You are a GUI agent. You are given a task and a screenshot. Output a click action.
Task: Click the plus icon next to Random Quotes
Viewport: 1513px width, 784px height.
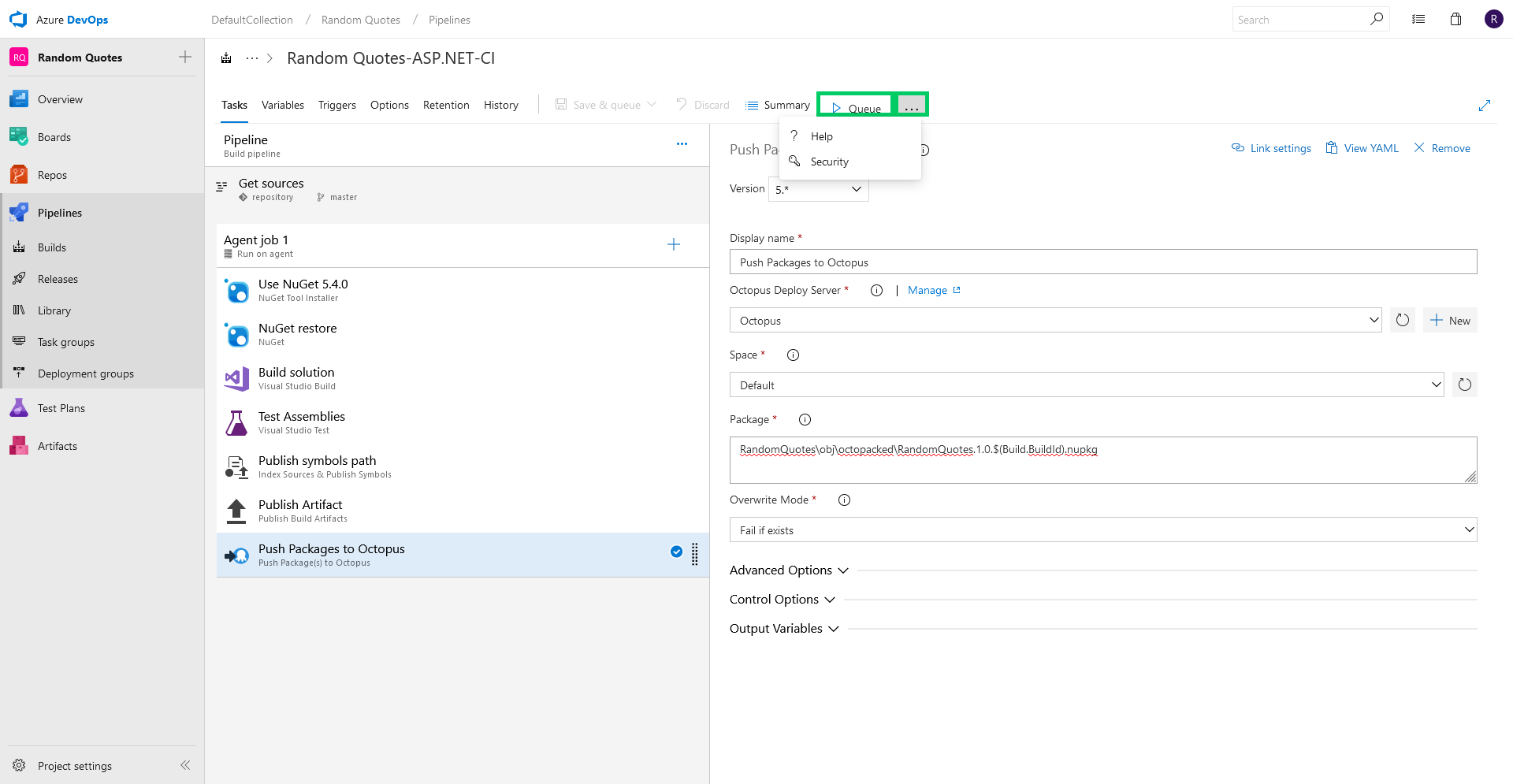click(185, 57)
